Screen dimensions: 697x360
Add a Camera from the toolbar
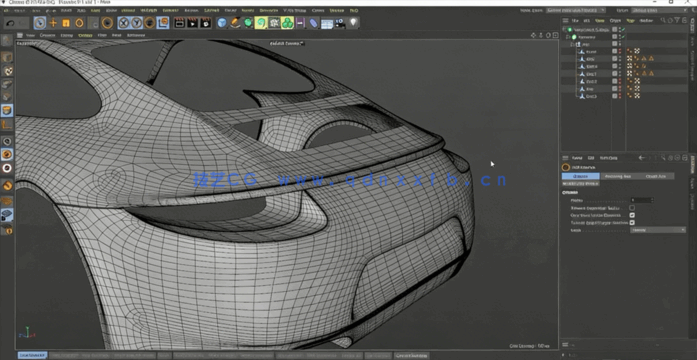[340, 23]
